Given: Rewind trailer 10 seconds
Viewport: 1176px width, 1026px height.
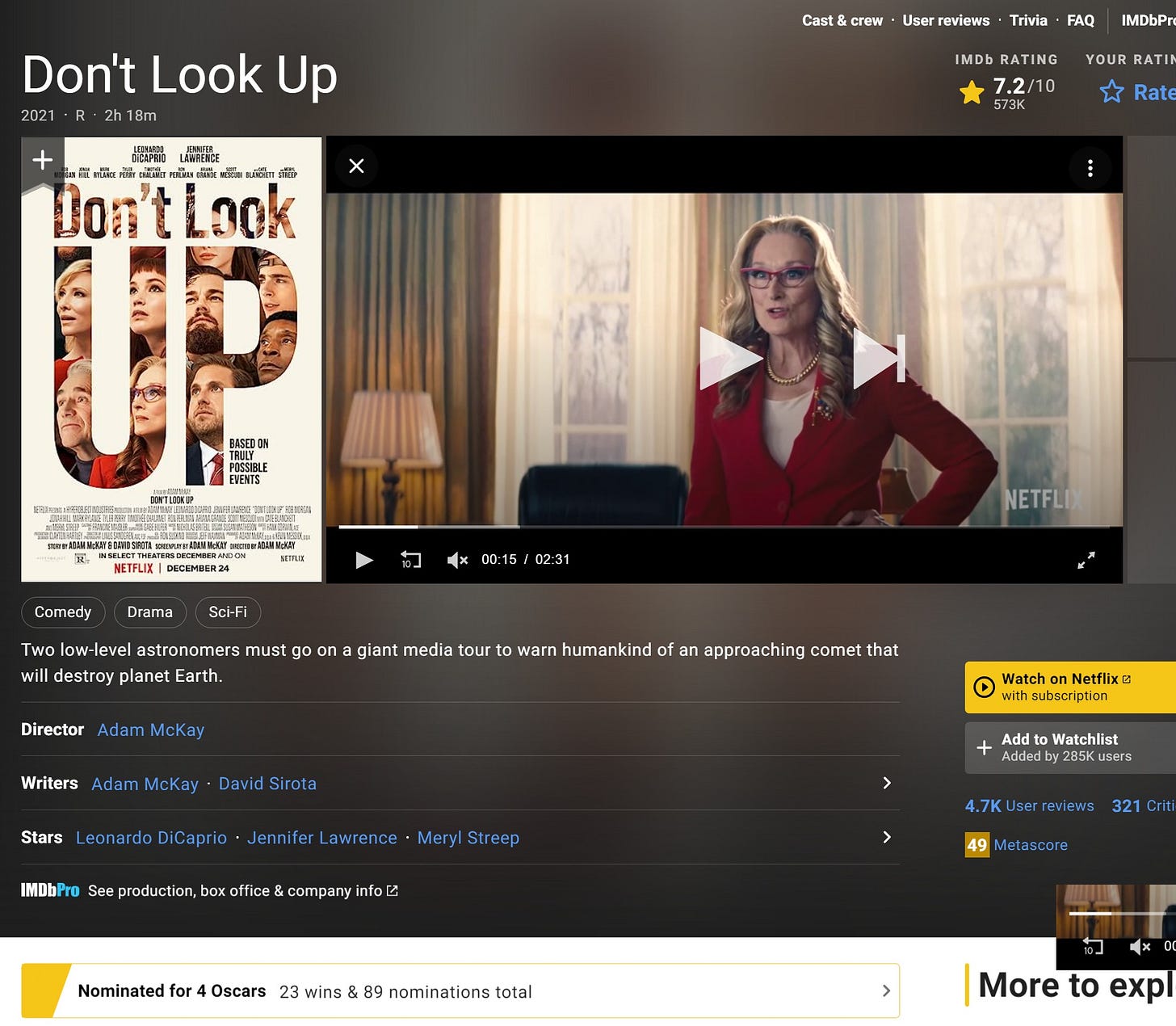Looking at the screenshot, I should pyautogui.click(x=410, y=560).
